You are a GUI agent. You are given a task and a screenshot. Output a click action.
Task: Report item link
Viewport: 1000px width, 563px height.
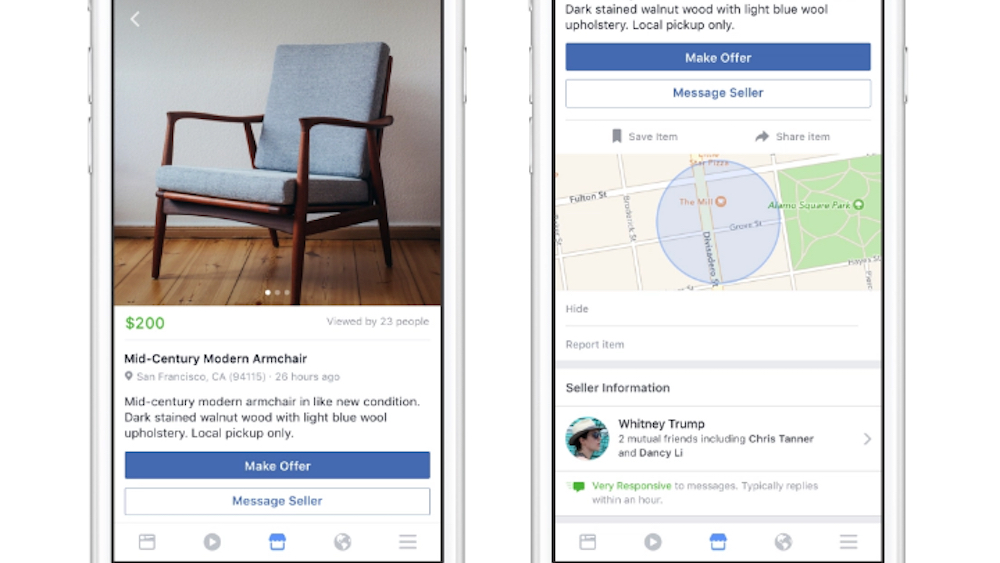coord(595,344)
